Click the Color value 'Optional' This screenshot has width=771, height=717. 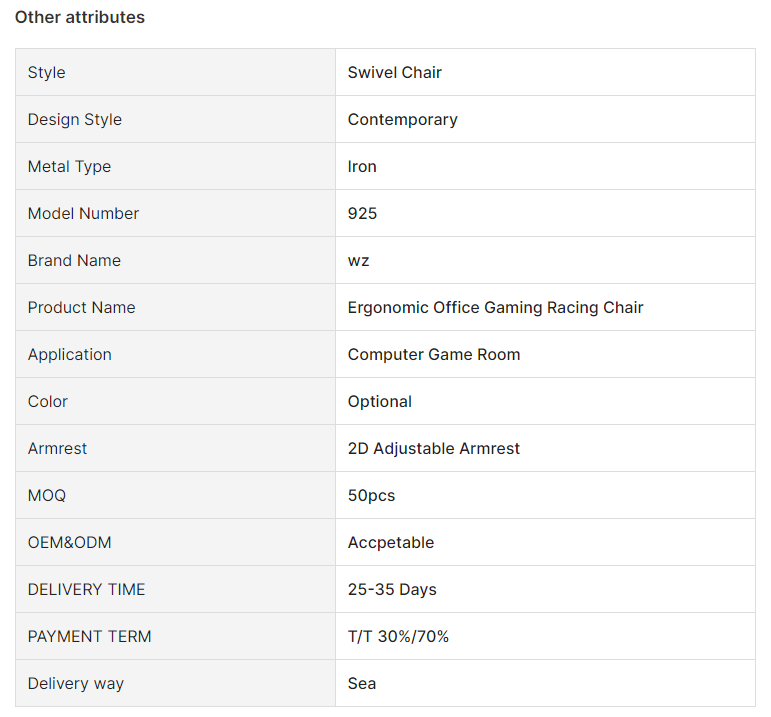click(x=379, y=401)
